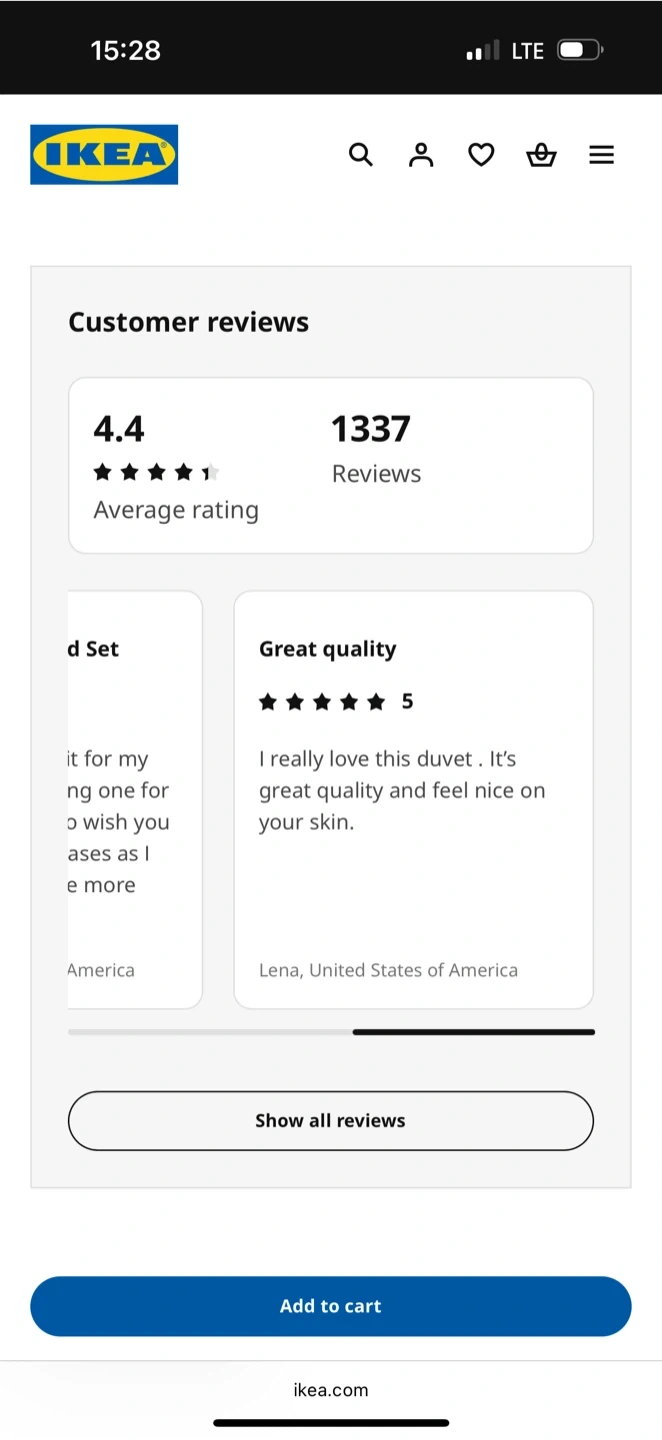Tap the cellular signal strength bars
Viewport: 662px width, 1440px height.
[483, 51]
